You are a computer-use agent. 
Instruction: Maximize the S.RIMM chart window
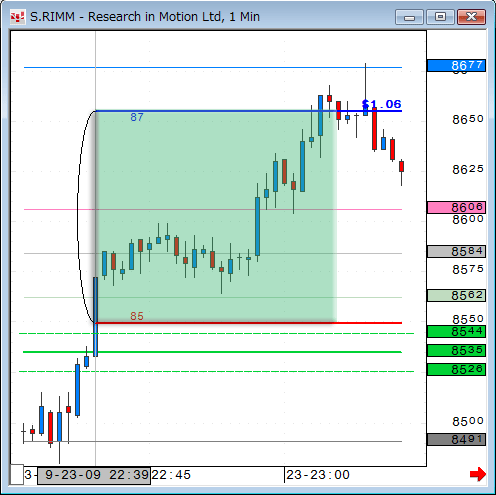tap(440, 17)
